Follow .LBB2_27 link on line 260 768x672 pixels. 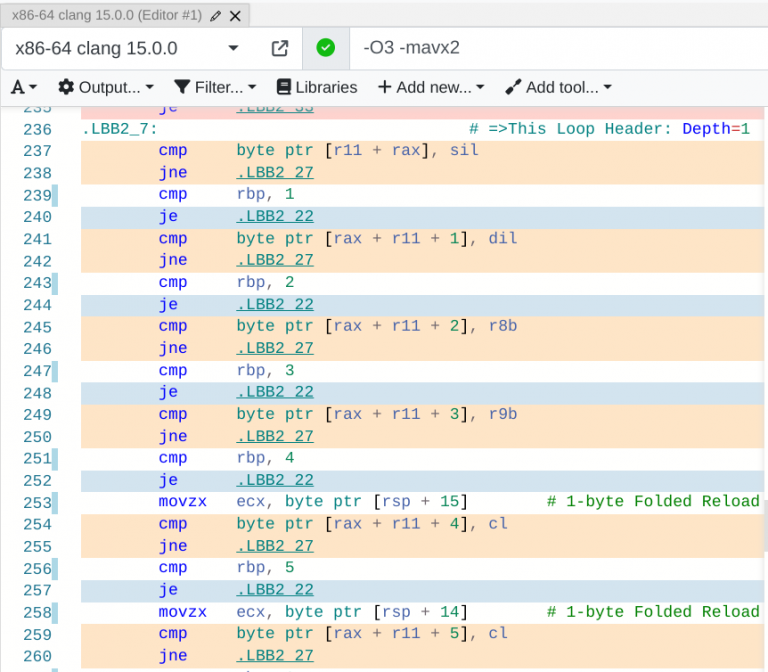click(x=275, y=656)
